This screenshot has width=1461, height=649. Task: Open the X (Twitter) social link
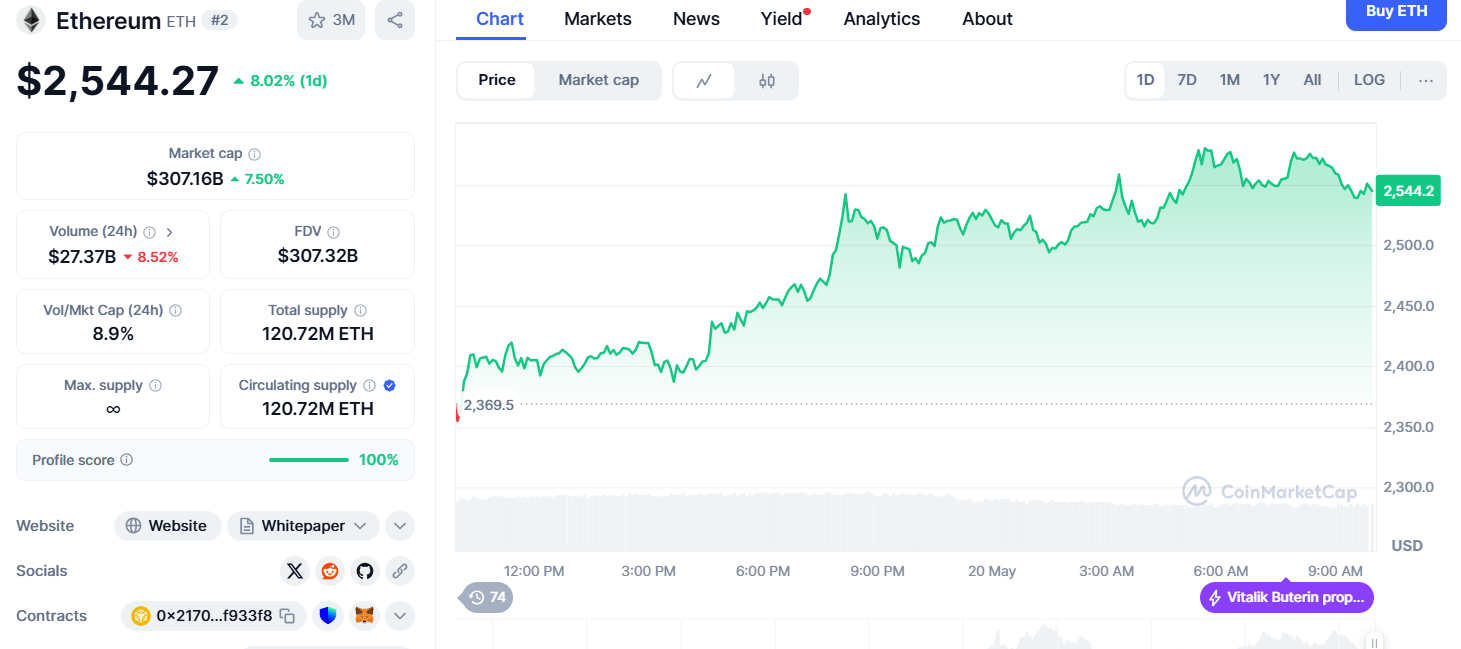[294, 571]
